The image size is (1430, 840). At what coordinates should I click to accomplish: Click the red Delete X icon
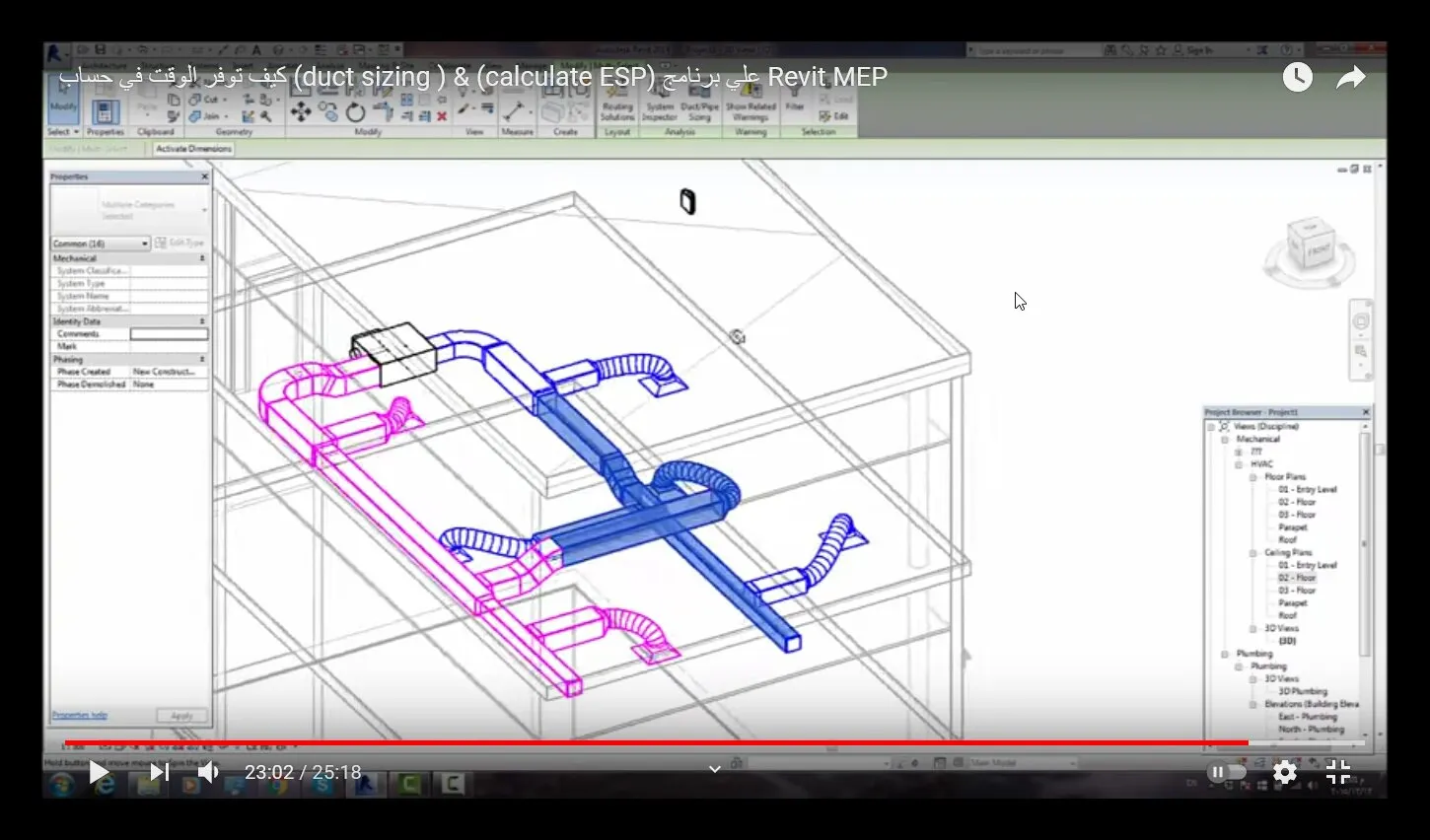click(x=442, y=116)
